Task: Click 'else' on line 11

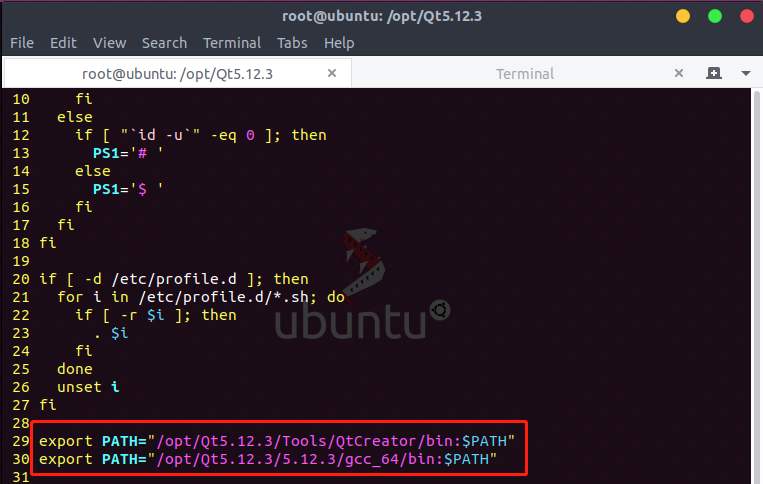Action: point(74,117)
